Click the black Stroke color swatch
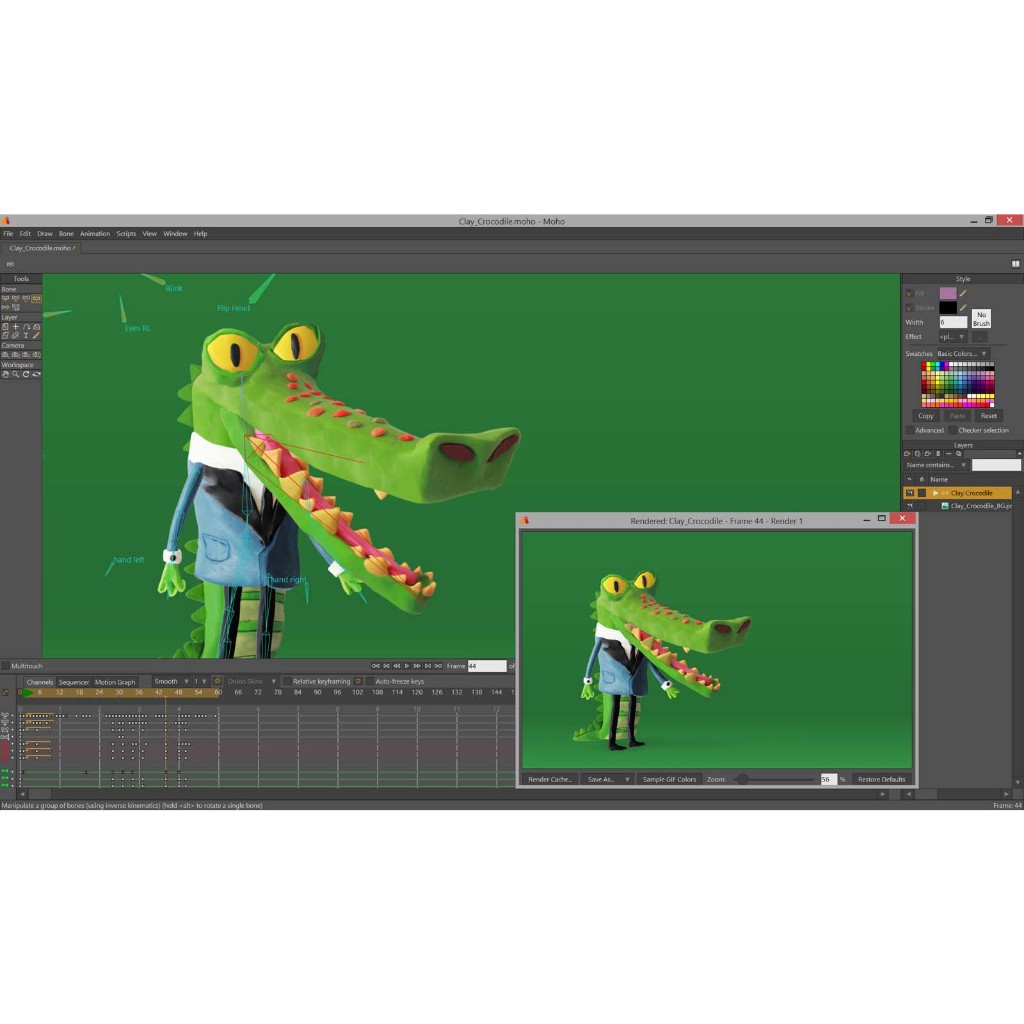This screenshot has height=1024, width=1024. click(948, 308)
